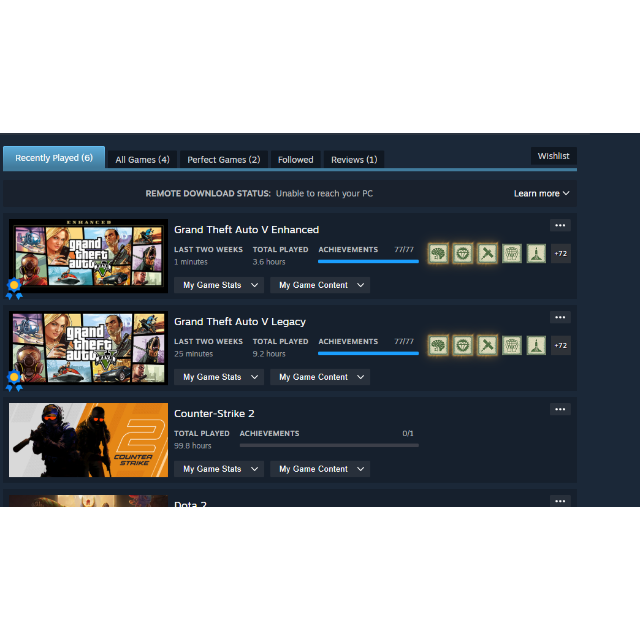
Task: Expand My Game Content for Counter-Strike 2
Action: (320, 469)
